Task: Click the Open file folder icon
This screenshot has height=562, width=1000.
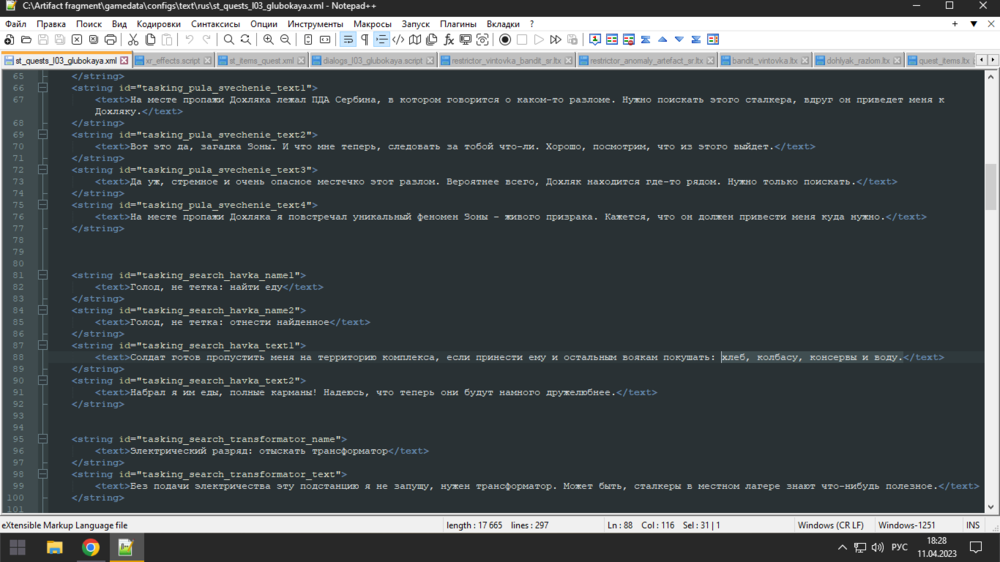Action: 26,40
